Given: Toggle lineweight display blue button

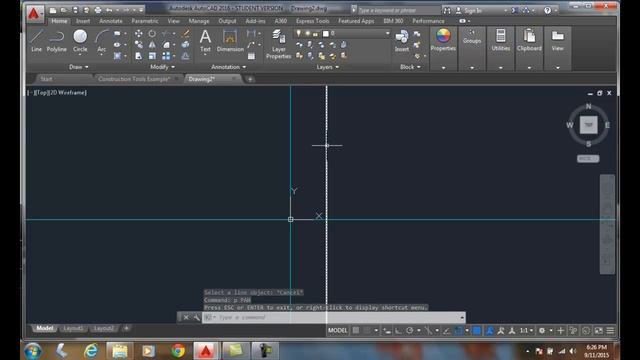Looking at the screenshot, I should point(476,331).
